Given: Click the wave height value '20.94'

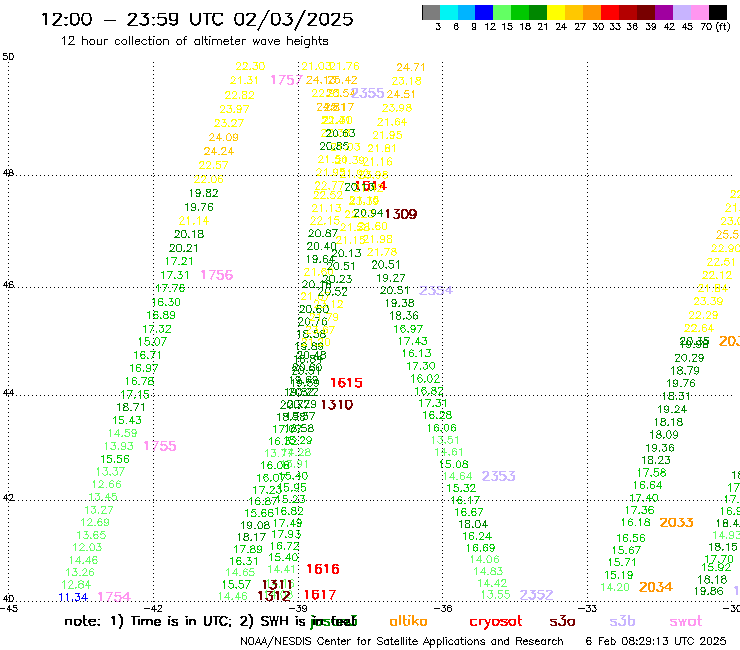Looking at the screenshot, I should click(x=368, y=214).
